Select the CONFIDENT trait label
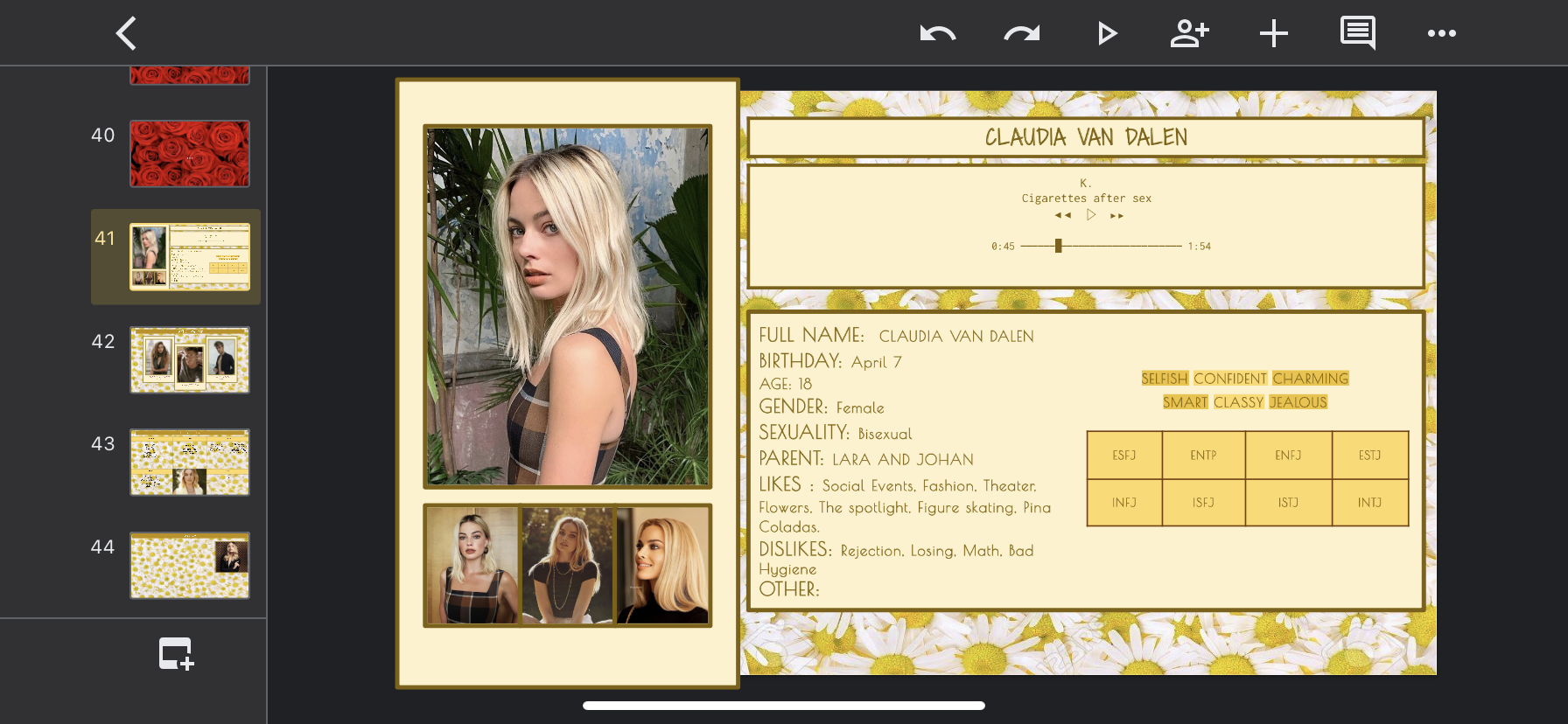The image size is (1568, 724). tap(1230, 379)
